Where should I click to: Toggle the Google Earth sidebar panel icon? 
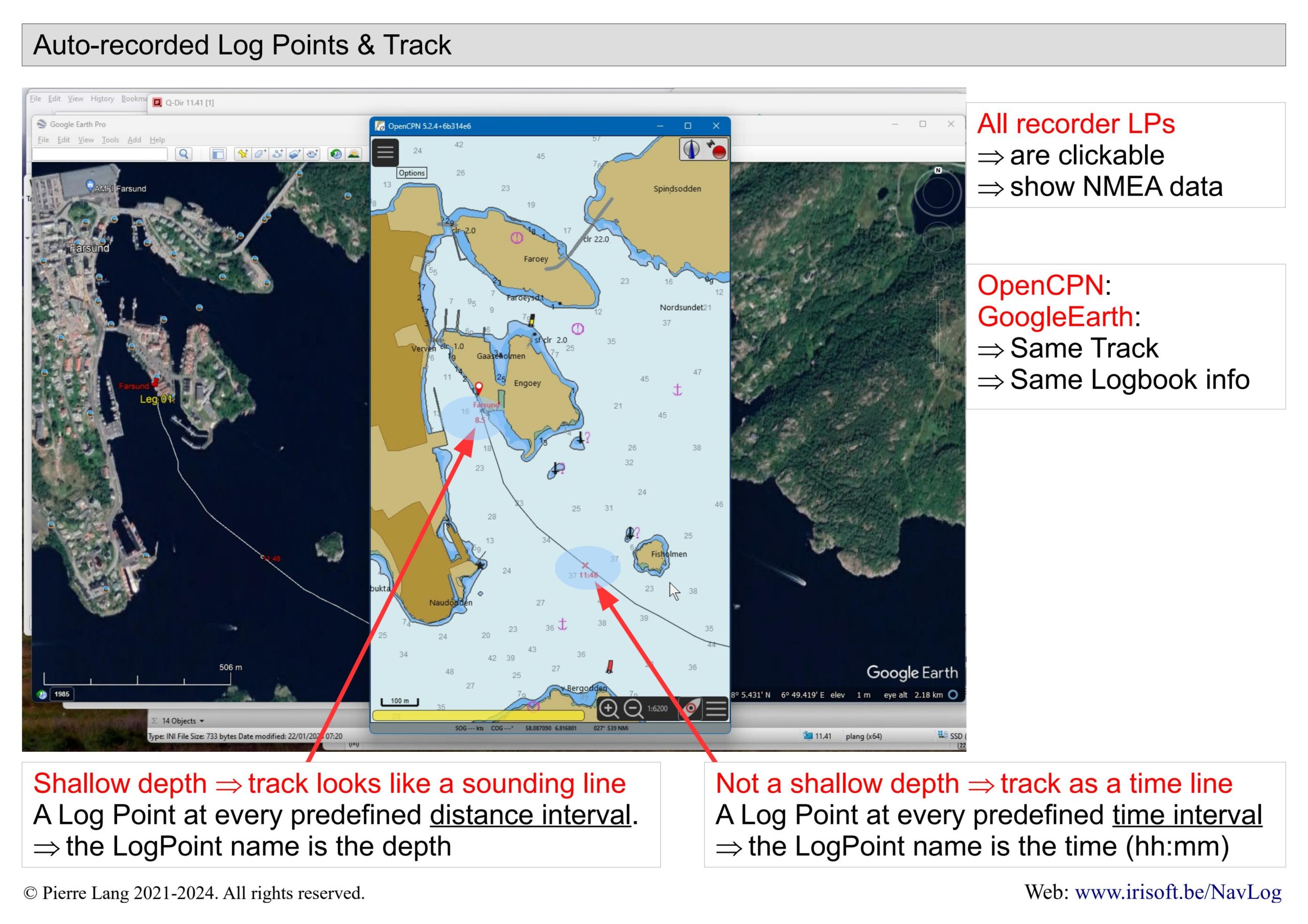click(218, 154)
